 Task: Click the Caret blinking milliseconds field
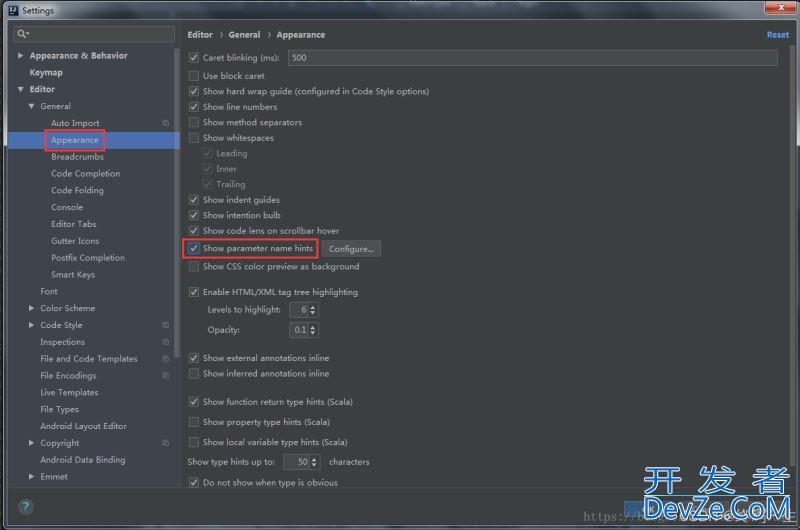(x=533, y=58)
